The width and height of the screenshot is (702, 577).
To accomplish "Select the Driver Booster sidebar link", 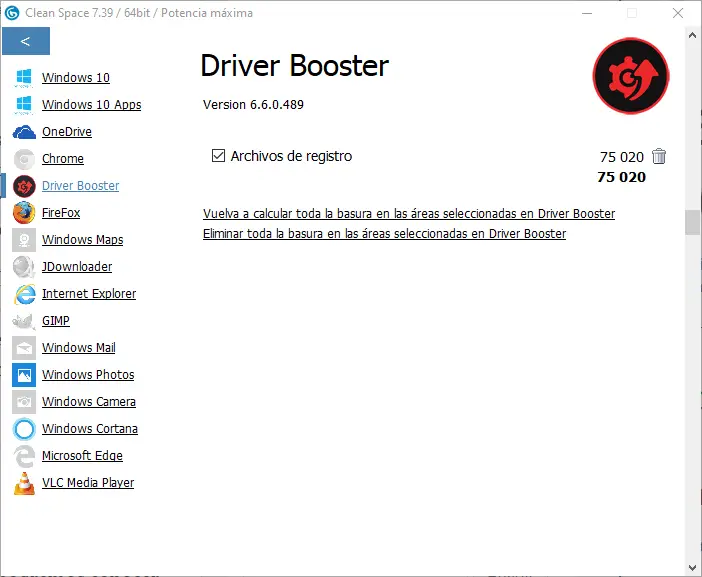I will coord(81,186).
